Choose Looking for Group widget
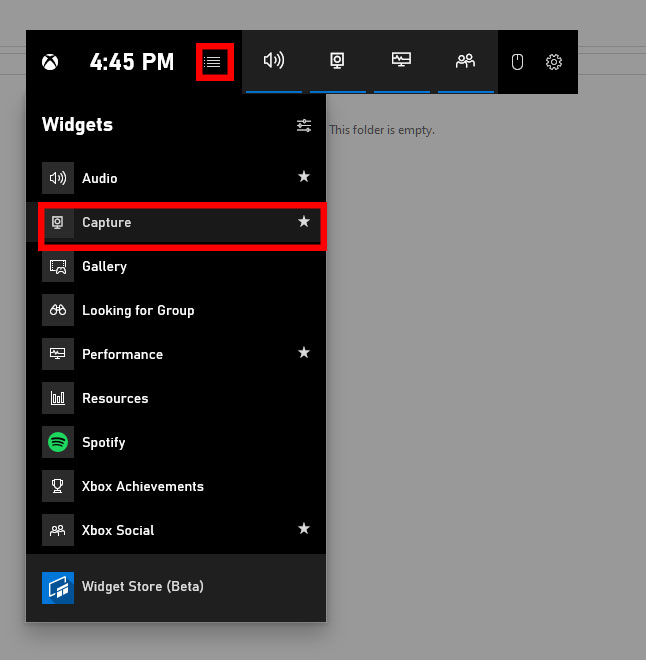Screen dimensions: 646x660 (138, 310)
